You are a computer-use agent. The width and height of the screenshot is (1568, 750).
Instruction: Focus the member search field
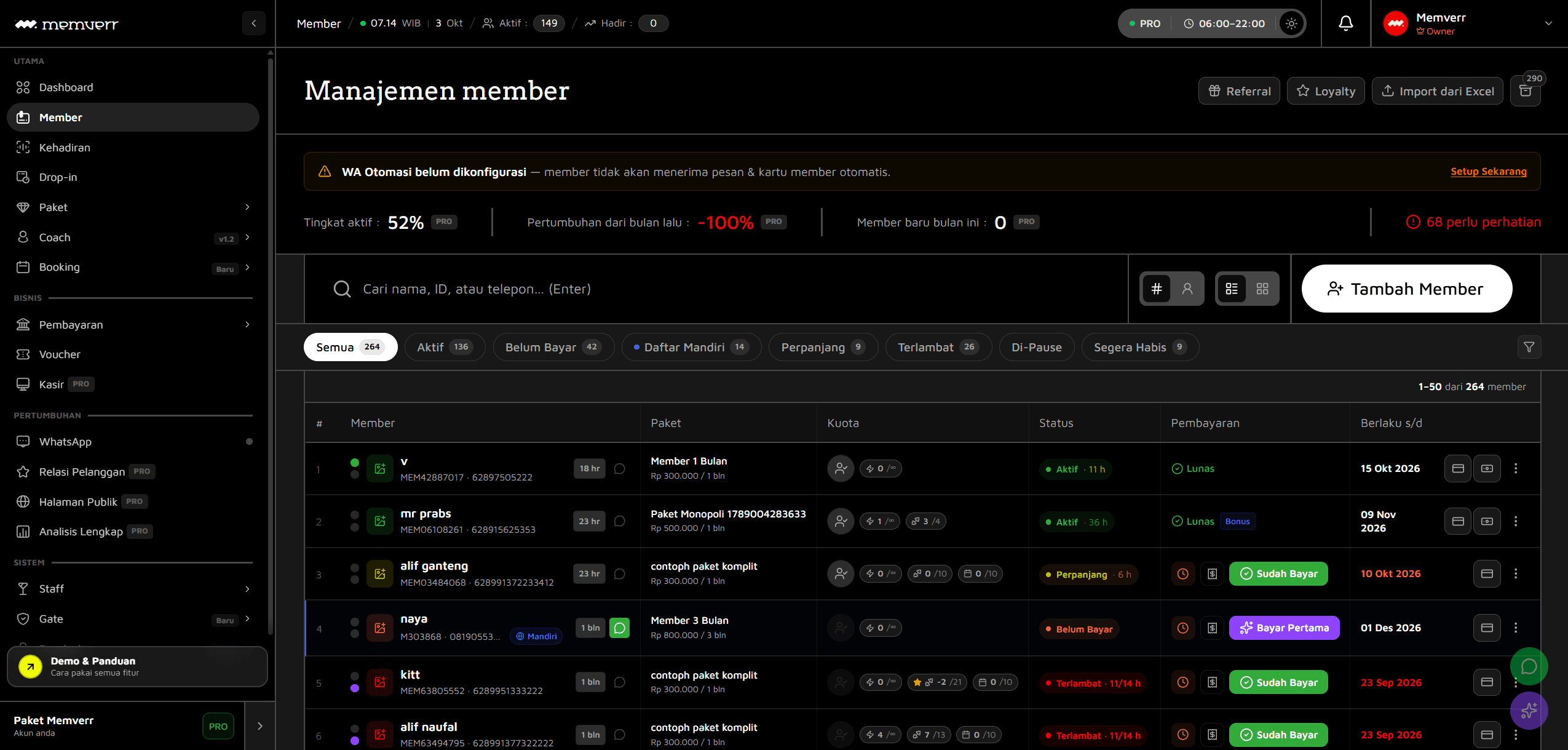point(716,289)
